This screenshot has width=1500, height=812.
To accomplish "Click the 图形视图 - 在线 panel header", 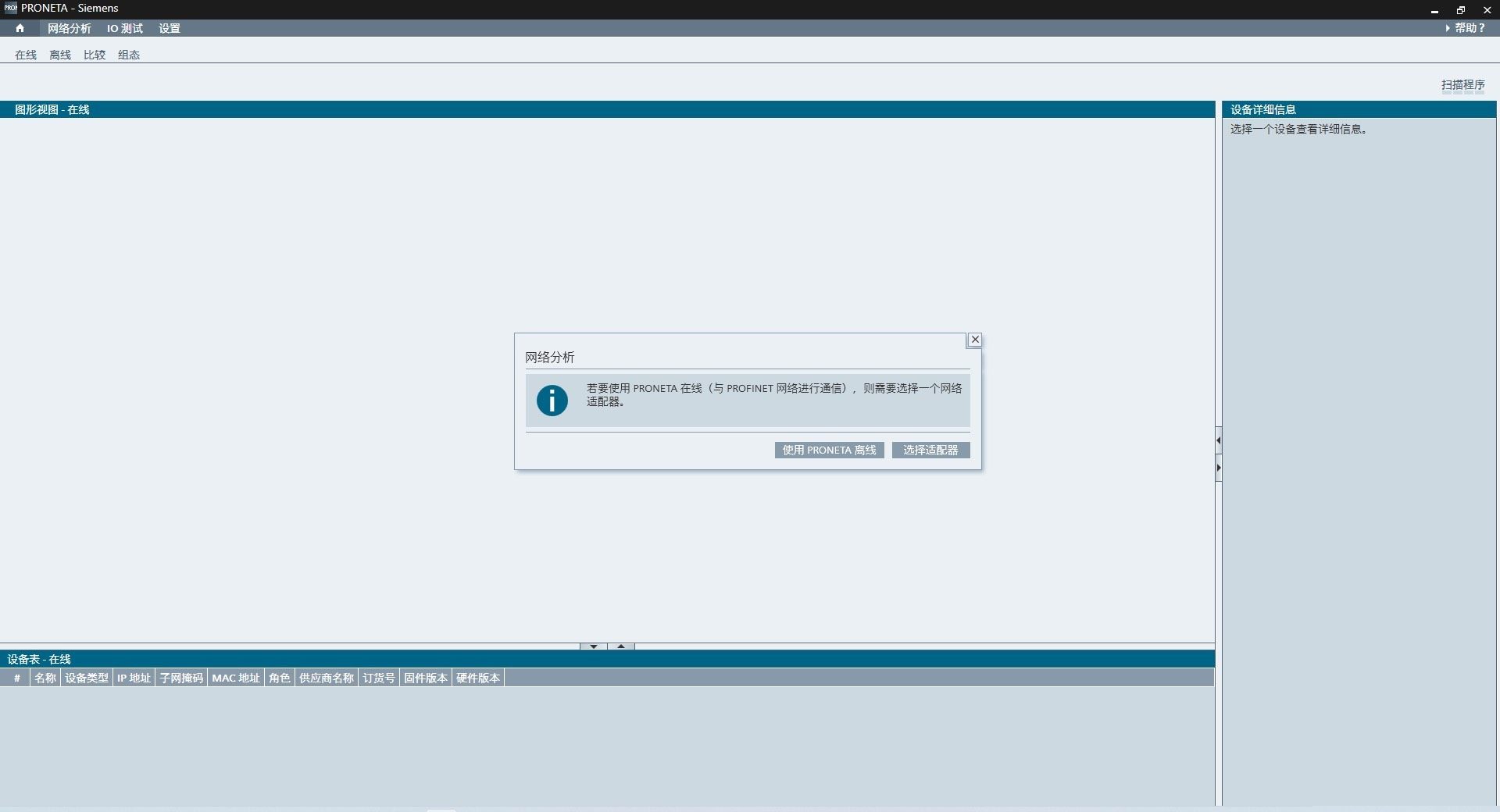I will [x=607, y=109].
